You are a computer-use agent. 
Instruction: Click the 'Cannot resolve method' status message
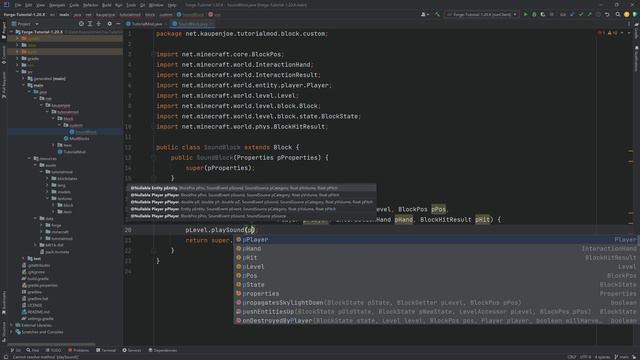pyautogui.click(x=46, y=357)
